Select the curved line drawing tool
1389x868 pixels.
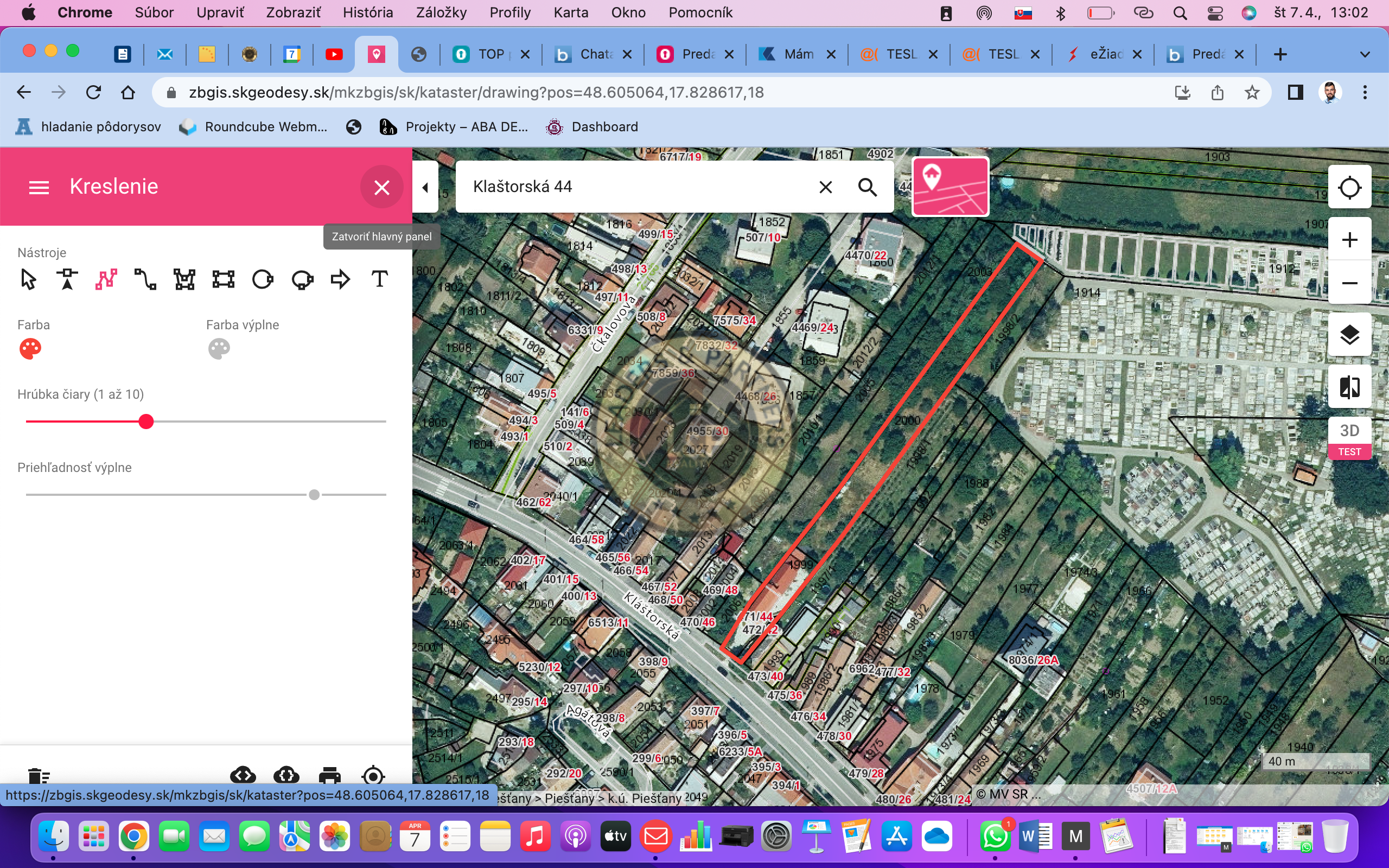[x=145, y=279]
